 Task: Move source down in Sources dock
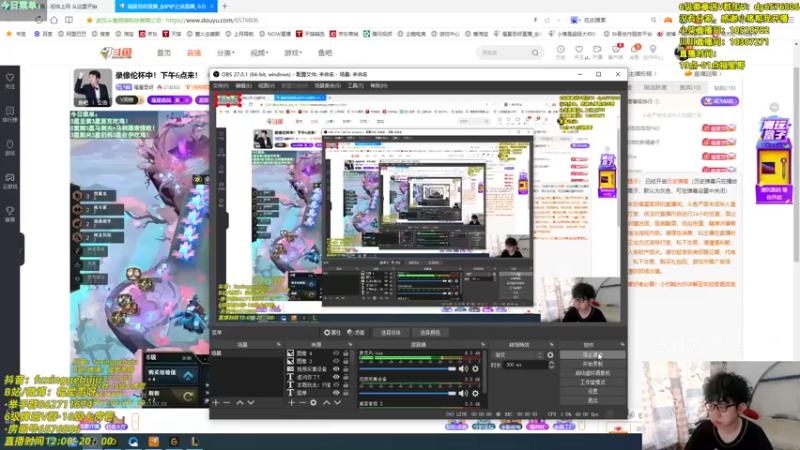337,403
